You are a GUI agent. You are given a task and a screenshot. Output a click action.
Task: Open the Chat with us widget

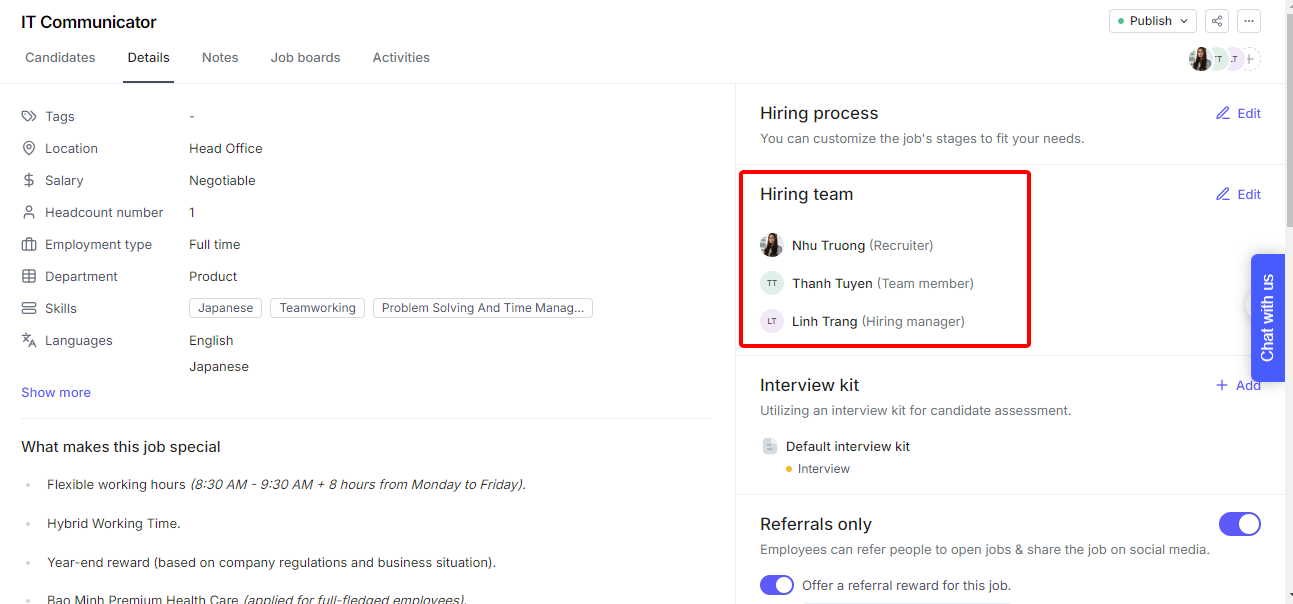tap(1267, 317)
